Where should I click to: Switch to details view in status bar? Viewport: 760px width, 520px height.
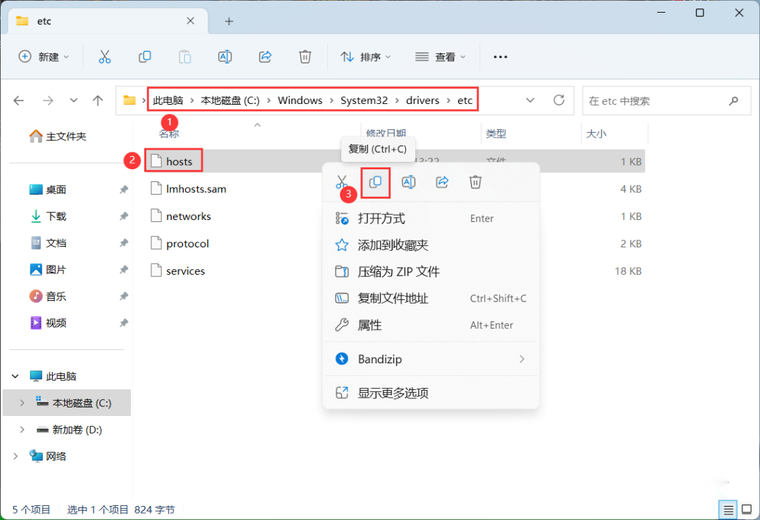pos(728,510)
